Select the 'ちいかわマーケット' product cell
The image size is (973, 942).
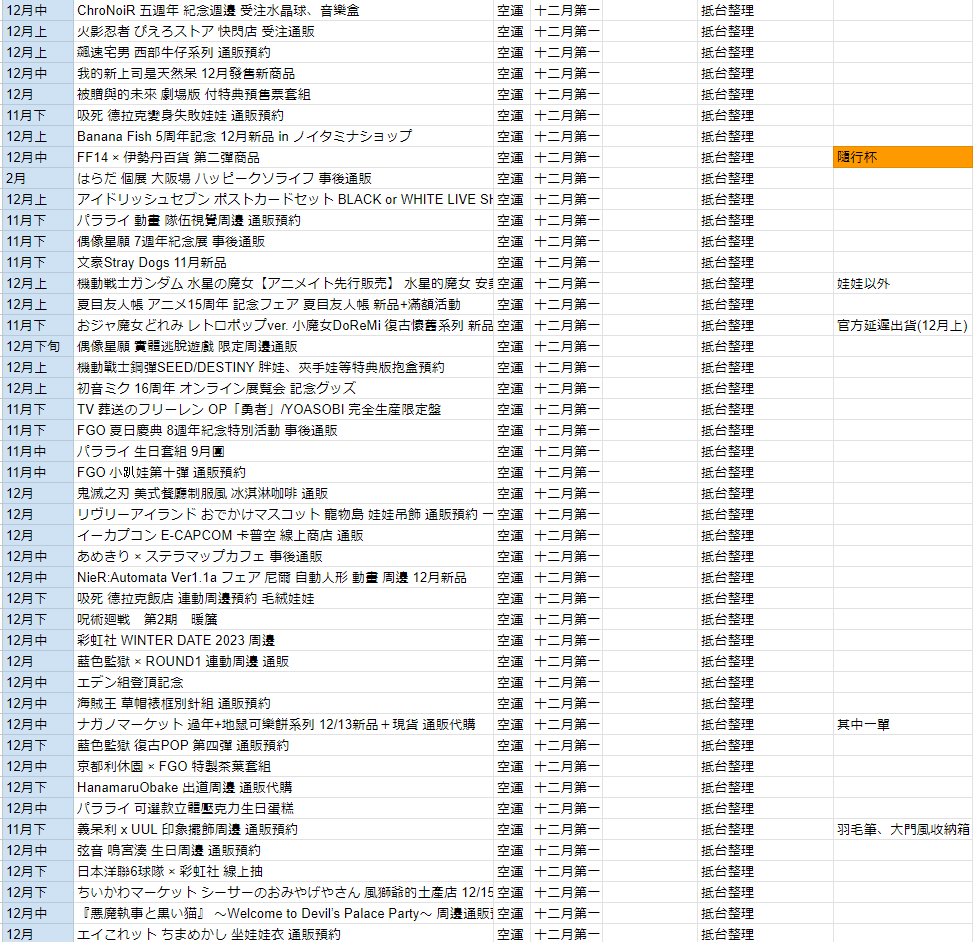(284, 892)
